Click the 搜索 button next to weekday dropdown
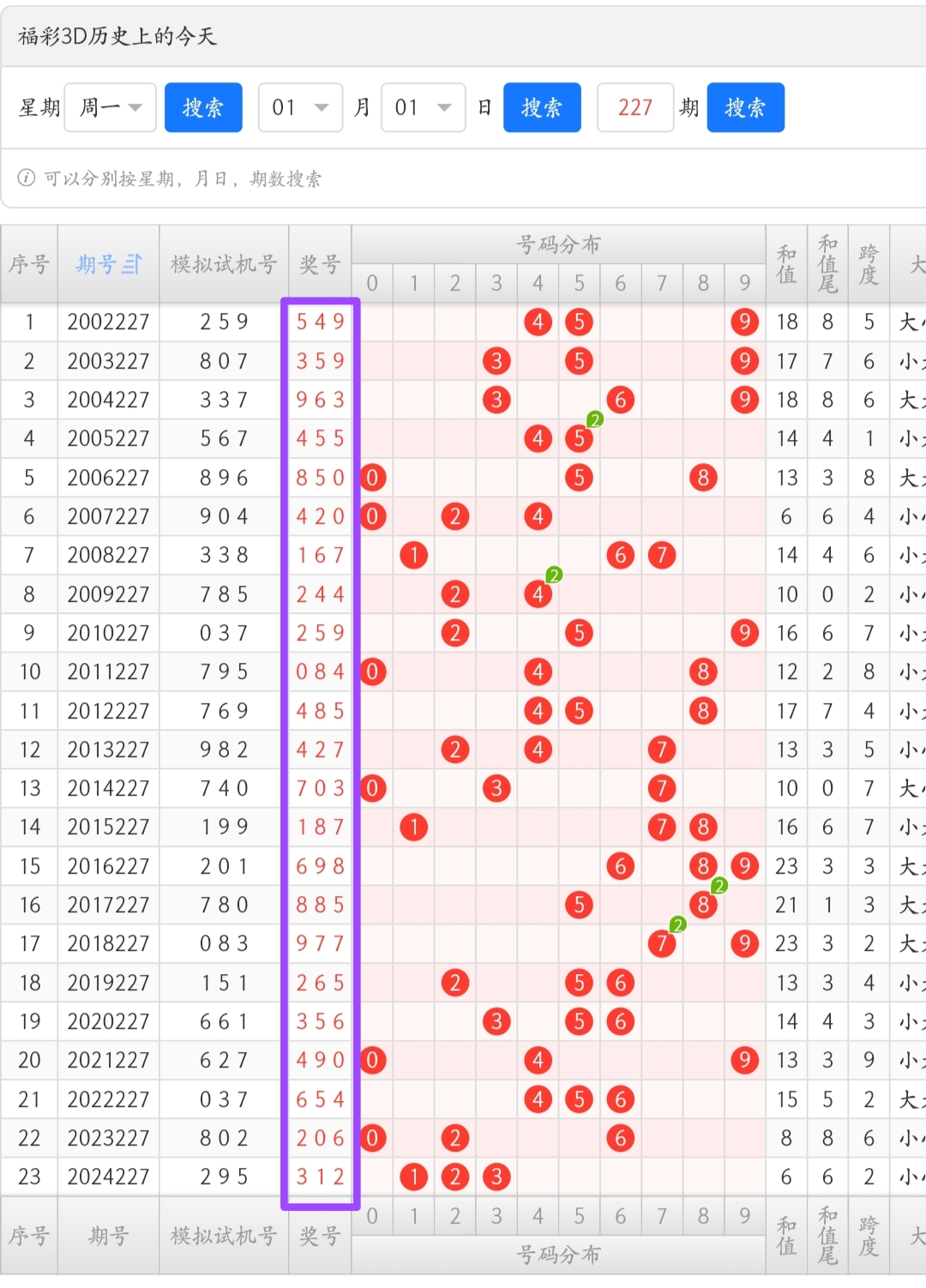Image resolution: width=926 pixels, height=1288 pixels. pos(203,107)
